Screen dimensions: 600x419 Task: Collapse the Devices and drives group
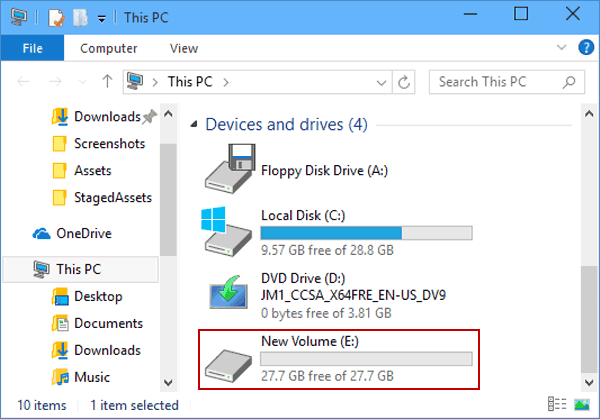pyautogui.click(x=194, y=124)
